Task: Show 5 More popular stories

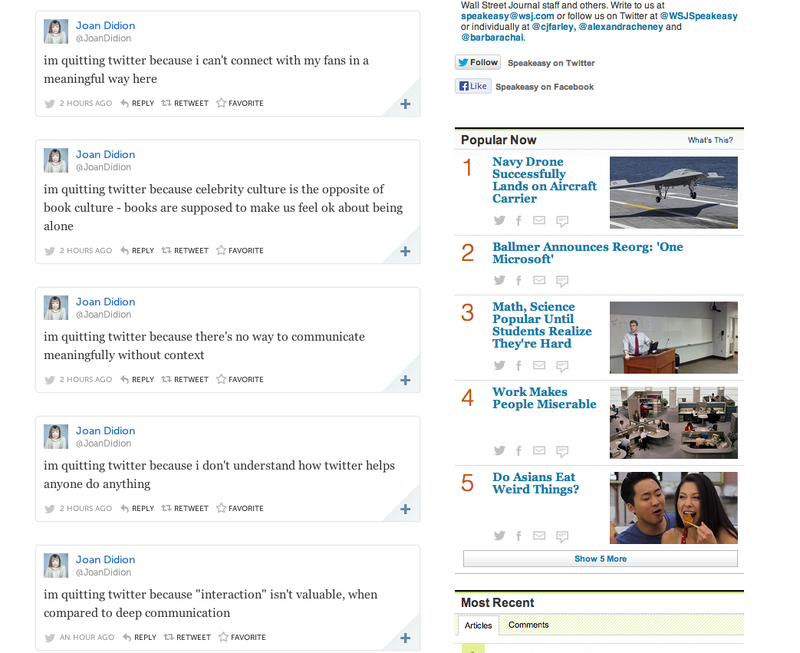Action: (x=600, y=559)
